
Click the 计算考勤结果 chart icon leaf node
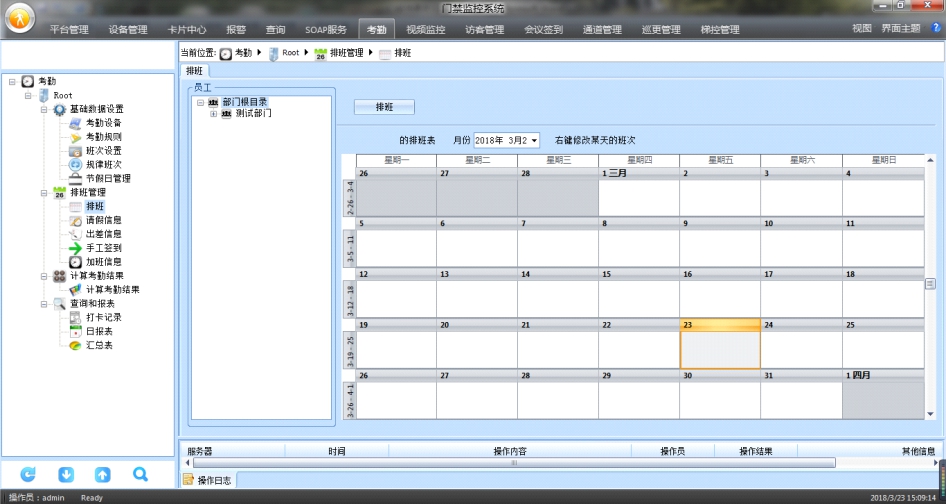click(75, 290)
